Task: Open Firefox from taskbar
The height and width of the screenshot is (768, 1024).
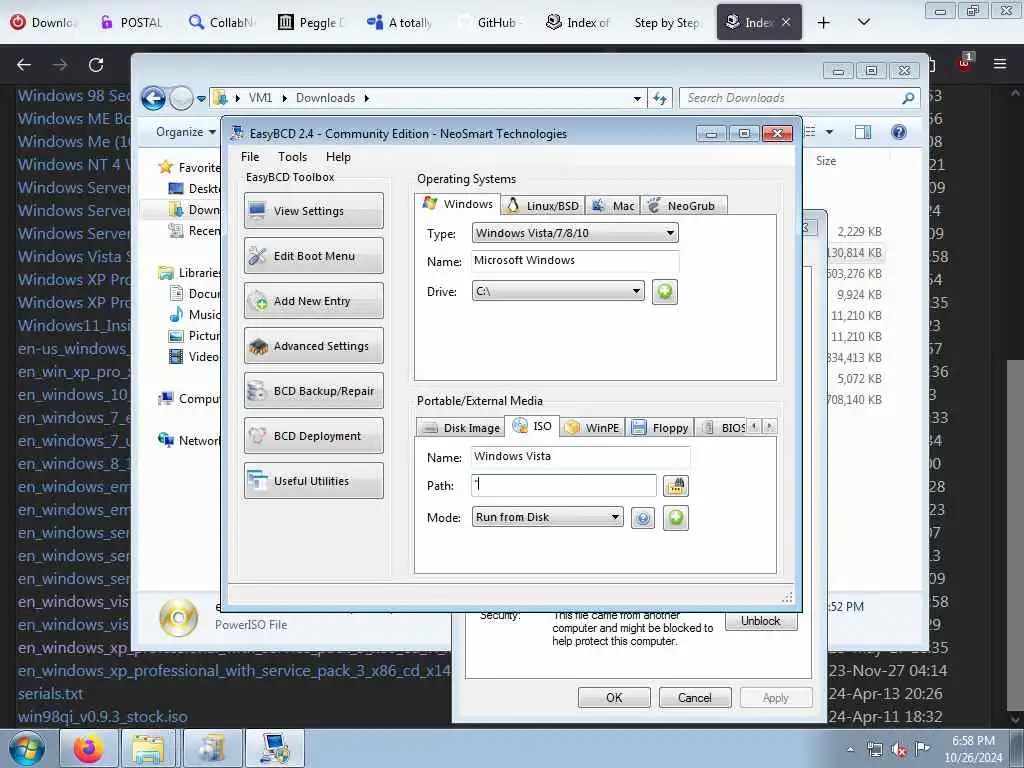Action: tap(88, 748)
